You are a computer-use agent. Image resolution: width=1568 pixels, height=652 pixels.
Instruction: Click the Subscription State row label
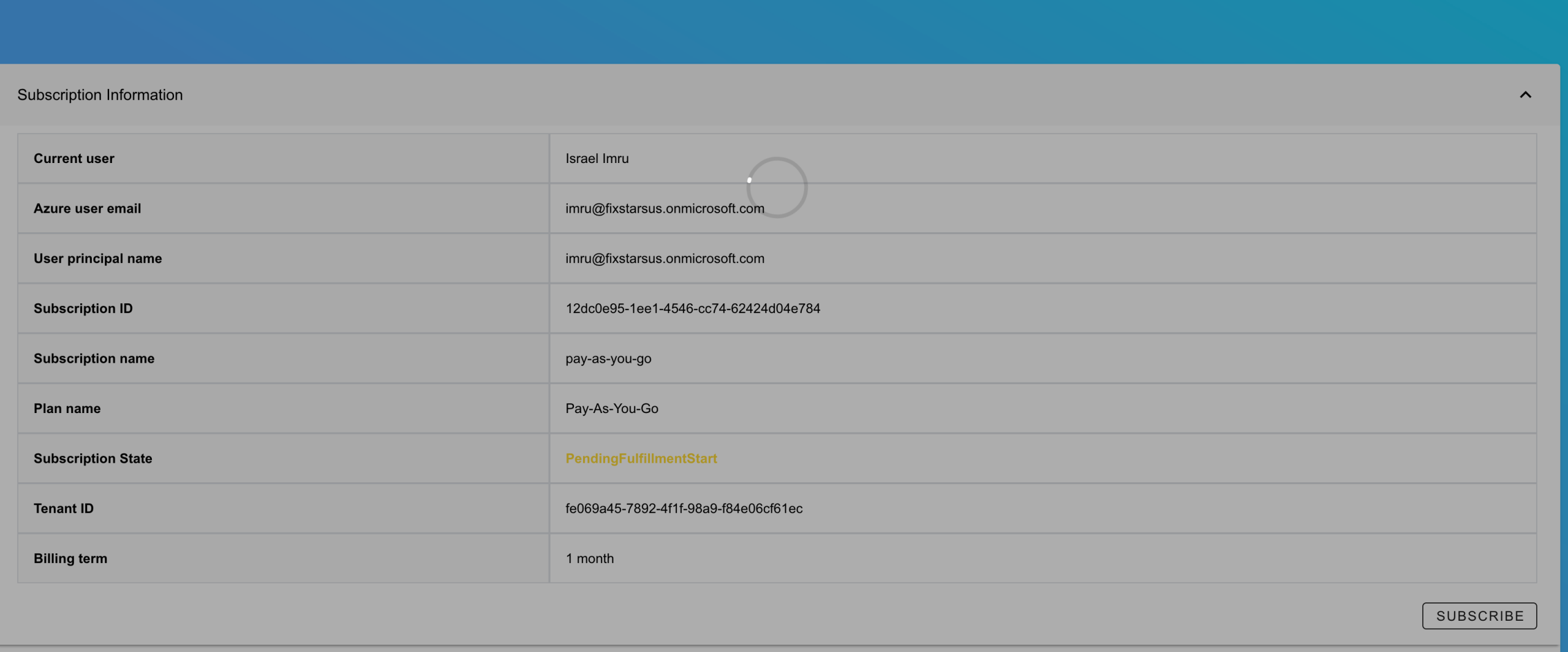92,458
